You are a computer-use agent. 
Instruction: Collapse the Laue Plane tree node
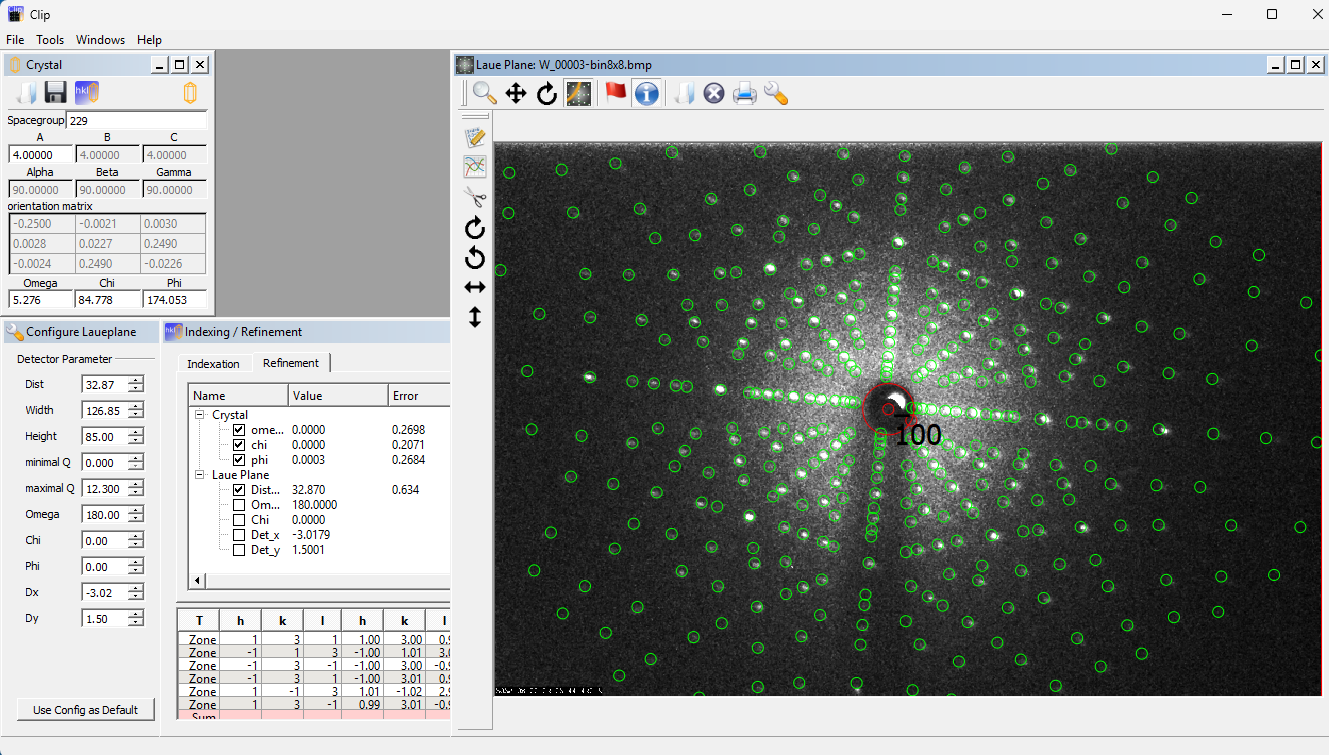pyautogui.click(x=200, y=475)
